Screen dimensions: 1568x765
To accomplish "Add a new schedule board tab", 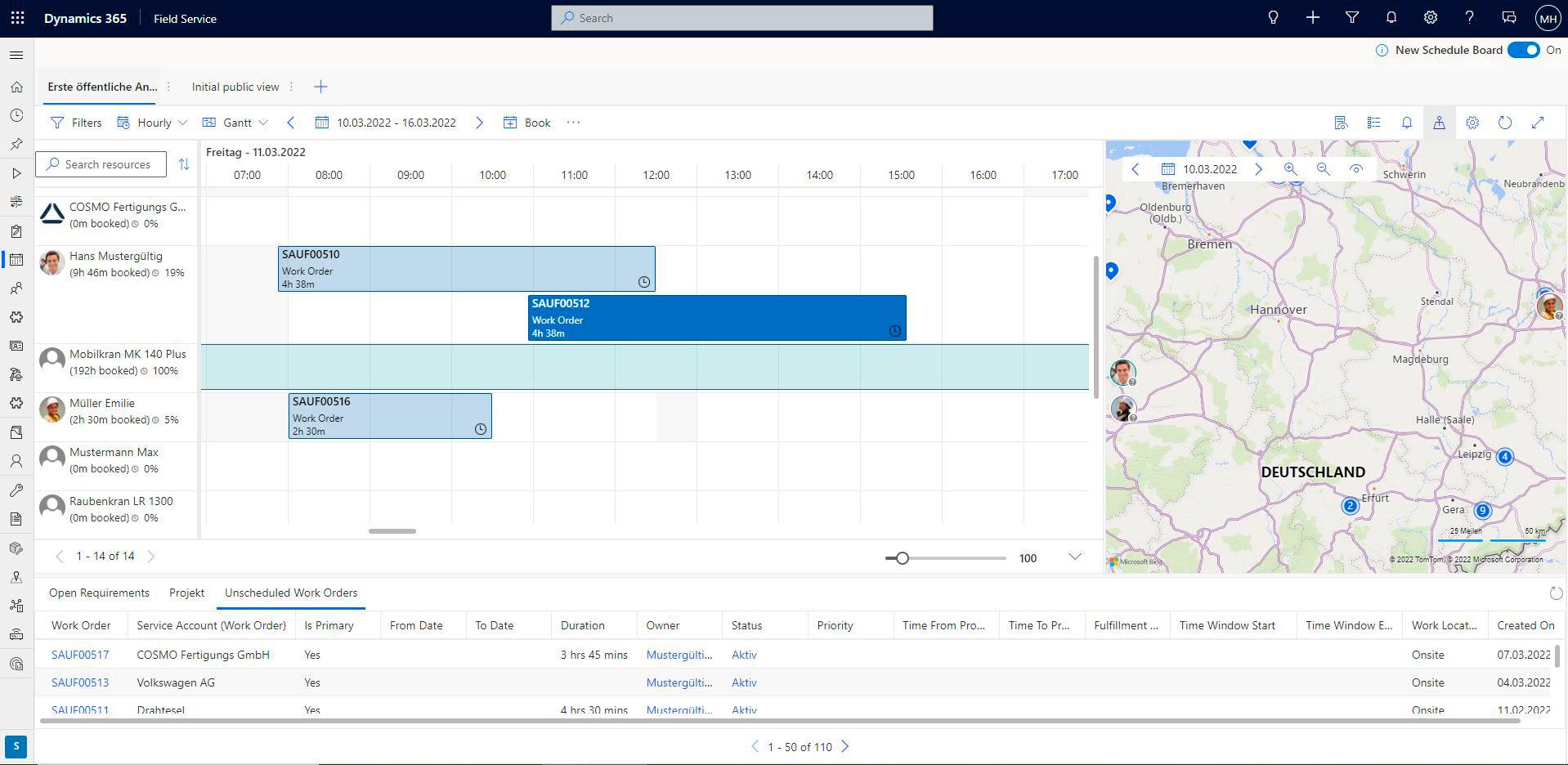I will tap(320, 87).
